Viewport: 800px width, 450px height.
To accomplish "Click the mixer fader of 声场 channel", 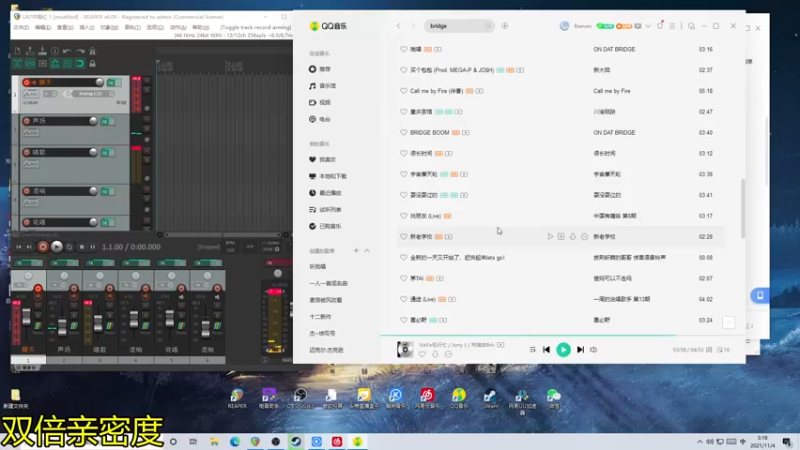I will [x=62, y=327].
